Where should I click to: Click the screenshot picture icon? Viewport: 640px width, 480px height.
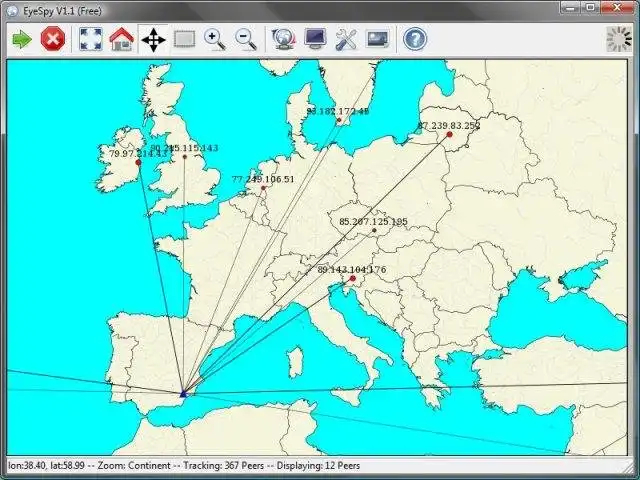378,39
